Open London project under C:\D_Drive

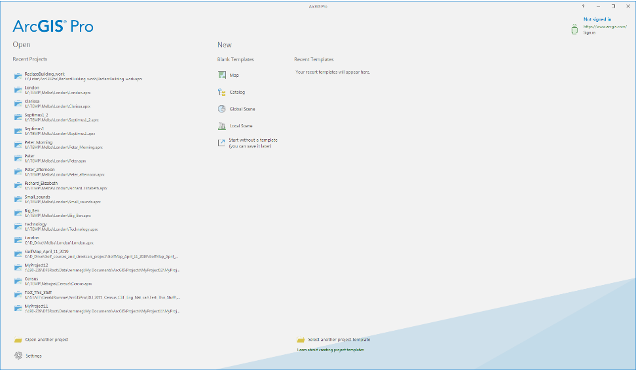coord(54,240)
